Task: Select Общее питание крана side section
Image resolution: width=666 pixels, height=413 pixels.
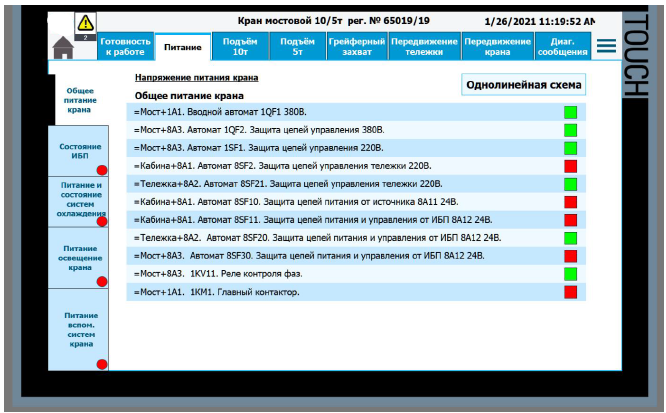Action: coord(80,100)
